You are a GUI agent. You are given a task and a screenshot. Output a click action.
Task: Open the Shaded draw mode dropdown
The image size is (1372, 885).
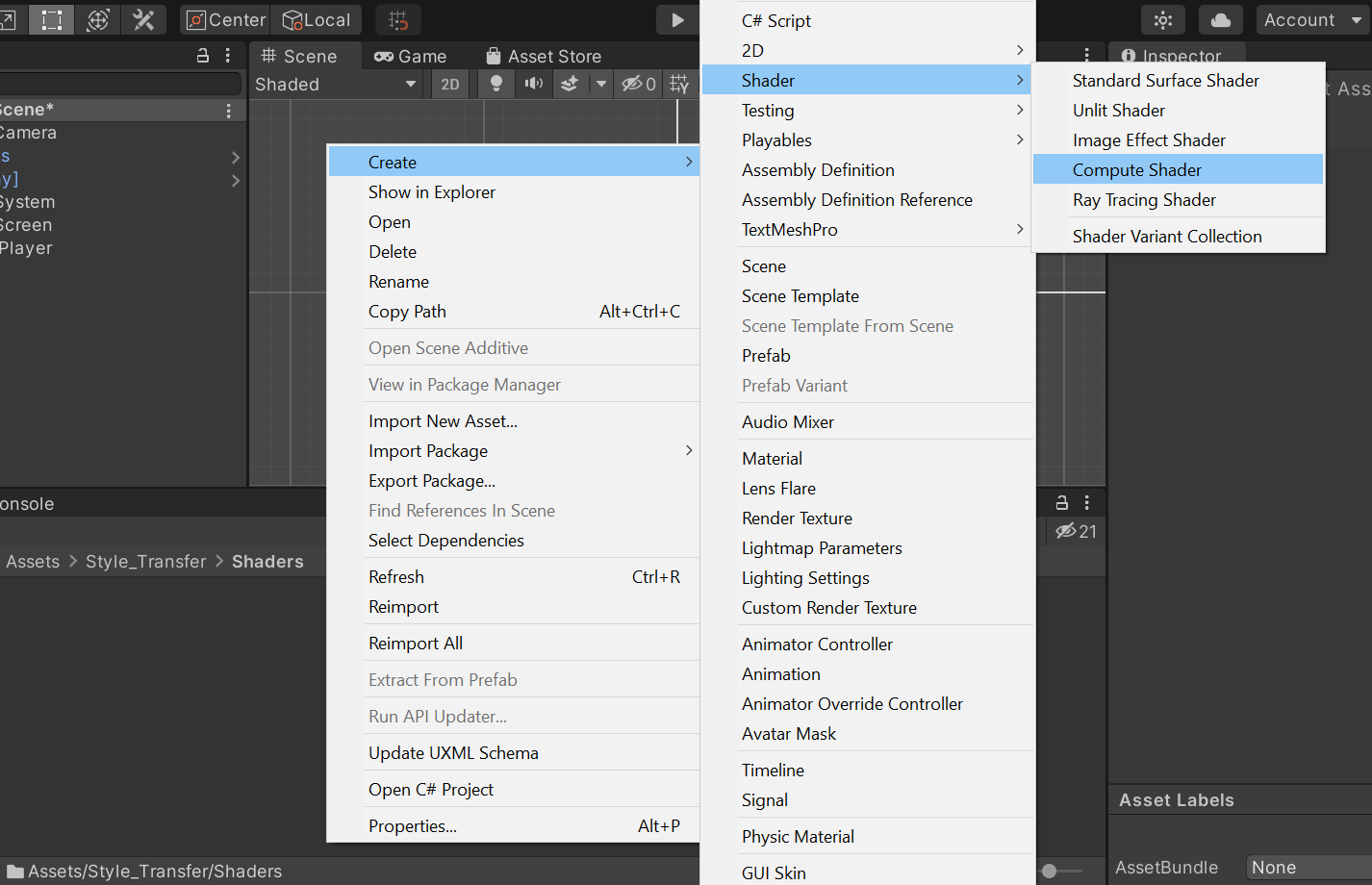click(335, 85)
